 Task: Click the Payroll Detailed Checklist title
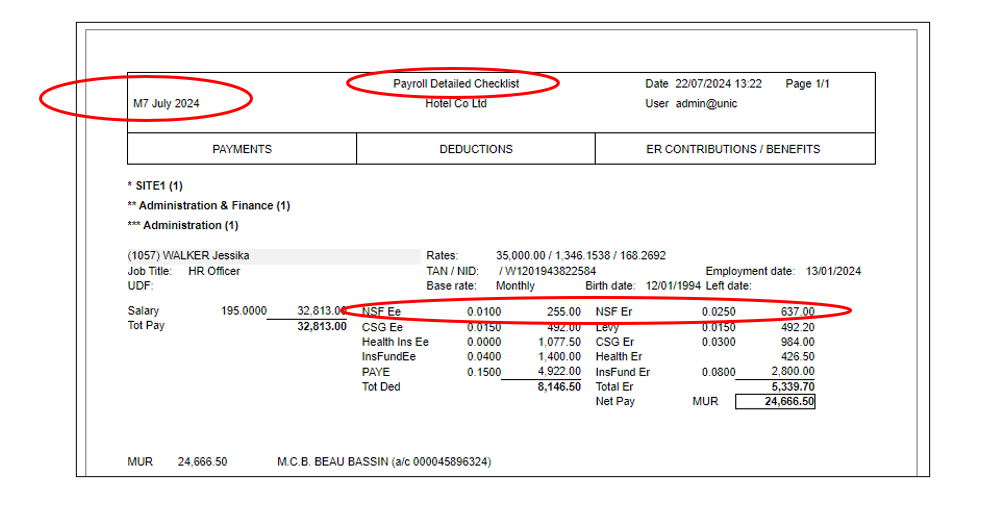[x=455, y=84]
